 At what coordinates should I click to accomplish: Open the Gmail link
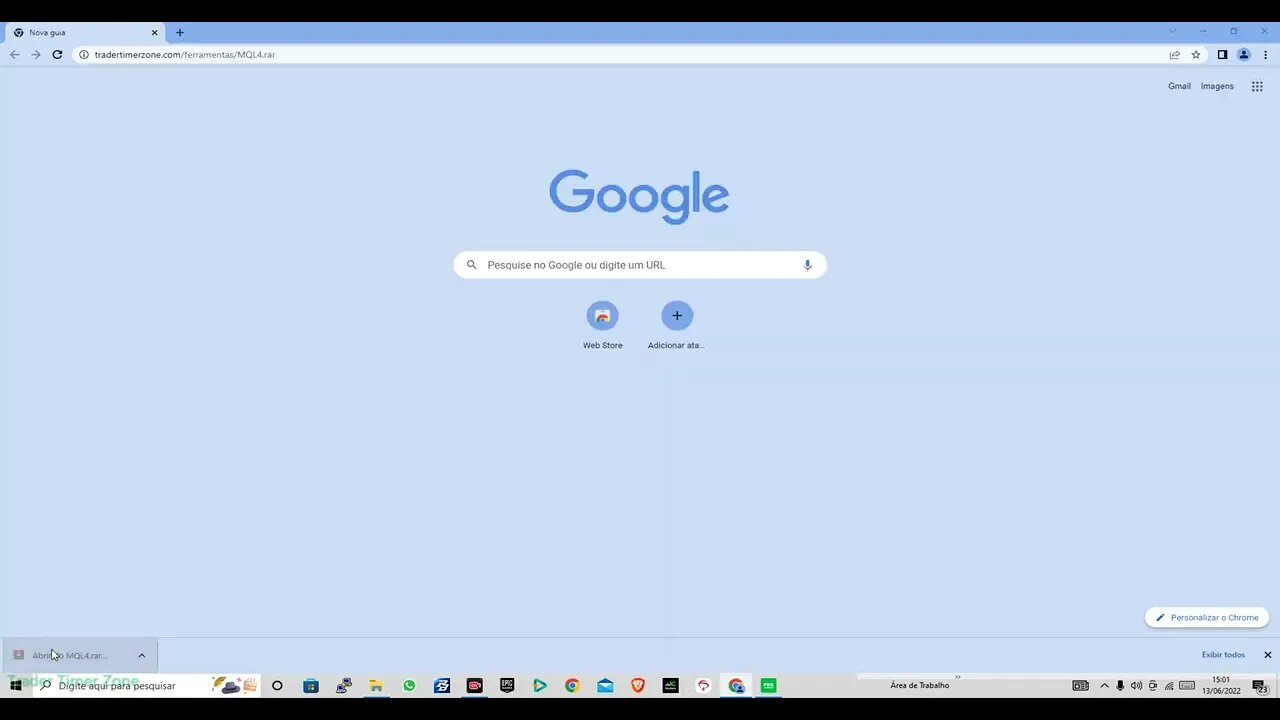(x=1179, y=86)
